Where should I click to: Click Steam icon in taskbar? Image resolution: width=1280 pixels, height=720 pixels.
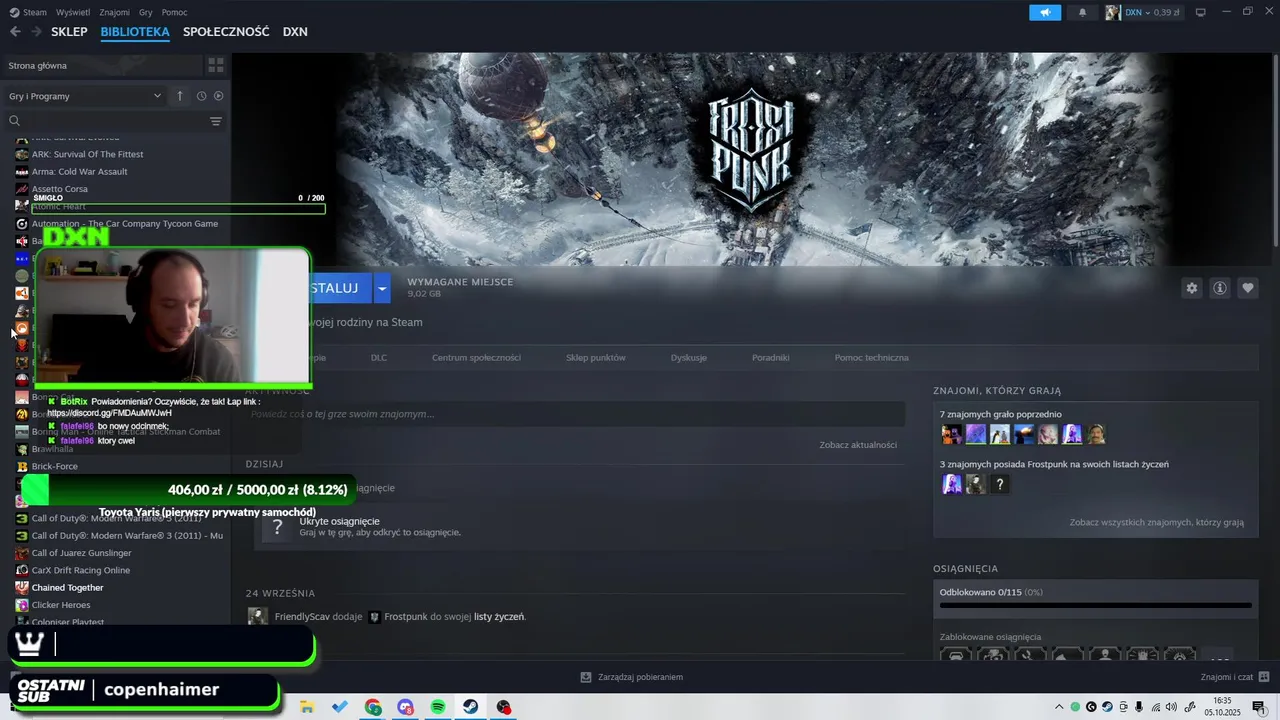470,707
